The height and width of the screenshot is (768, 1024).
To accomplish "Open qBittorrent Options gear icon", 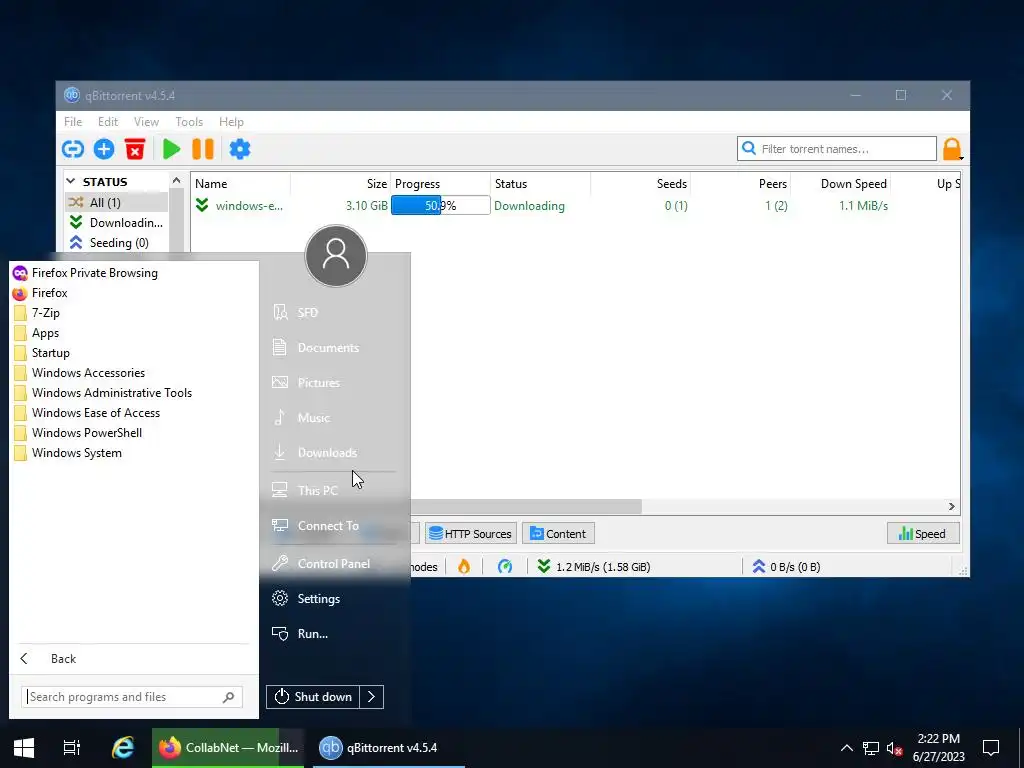I will click(x=240, y=149).
